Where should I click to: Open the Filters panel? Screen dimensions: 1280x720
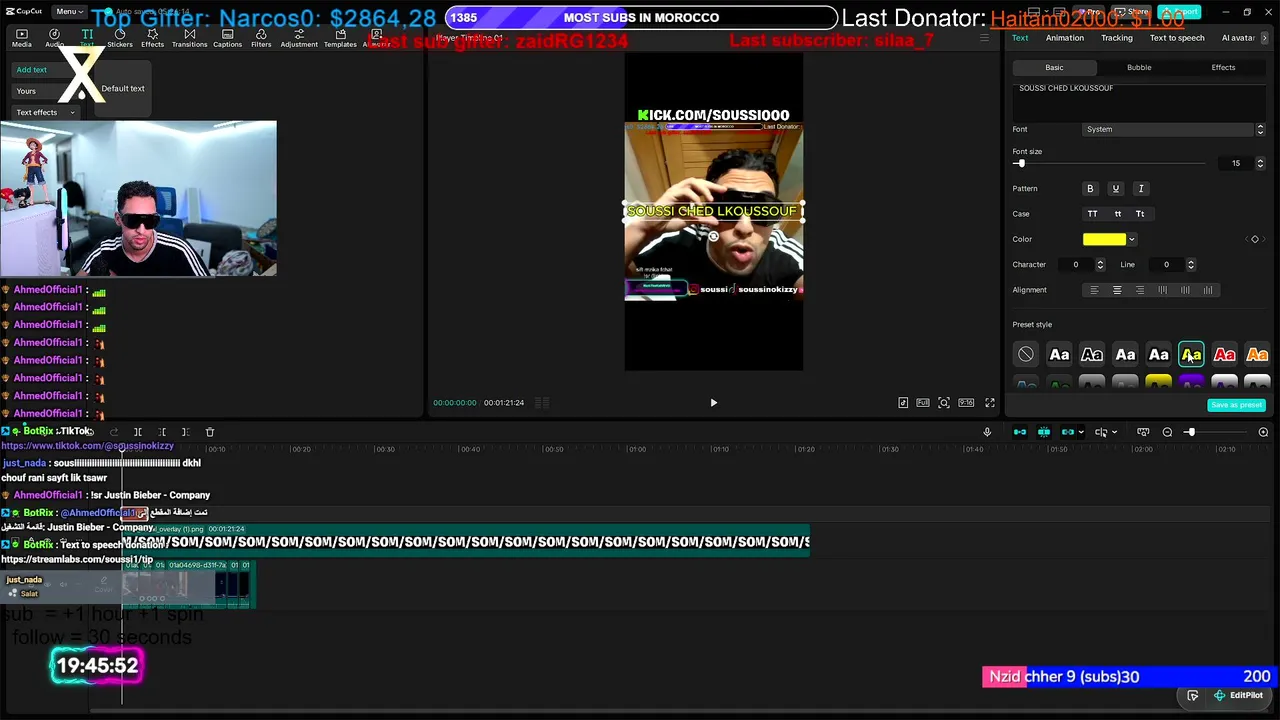click(261, 38)
